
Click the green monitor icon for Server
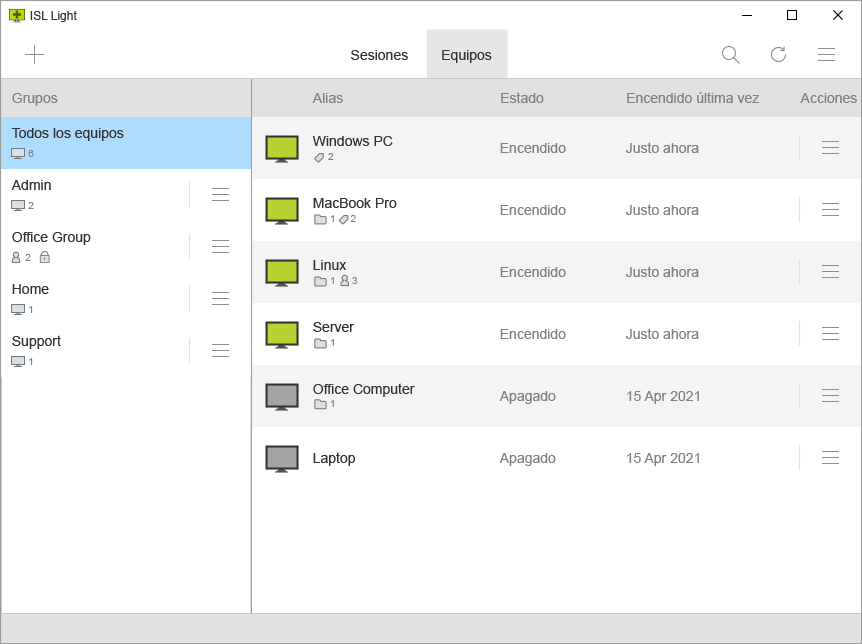[x=282, y=334]
